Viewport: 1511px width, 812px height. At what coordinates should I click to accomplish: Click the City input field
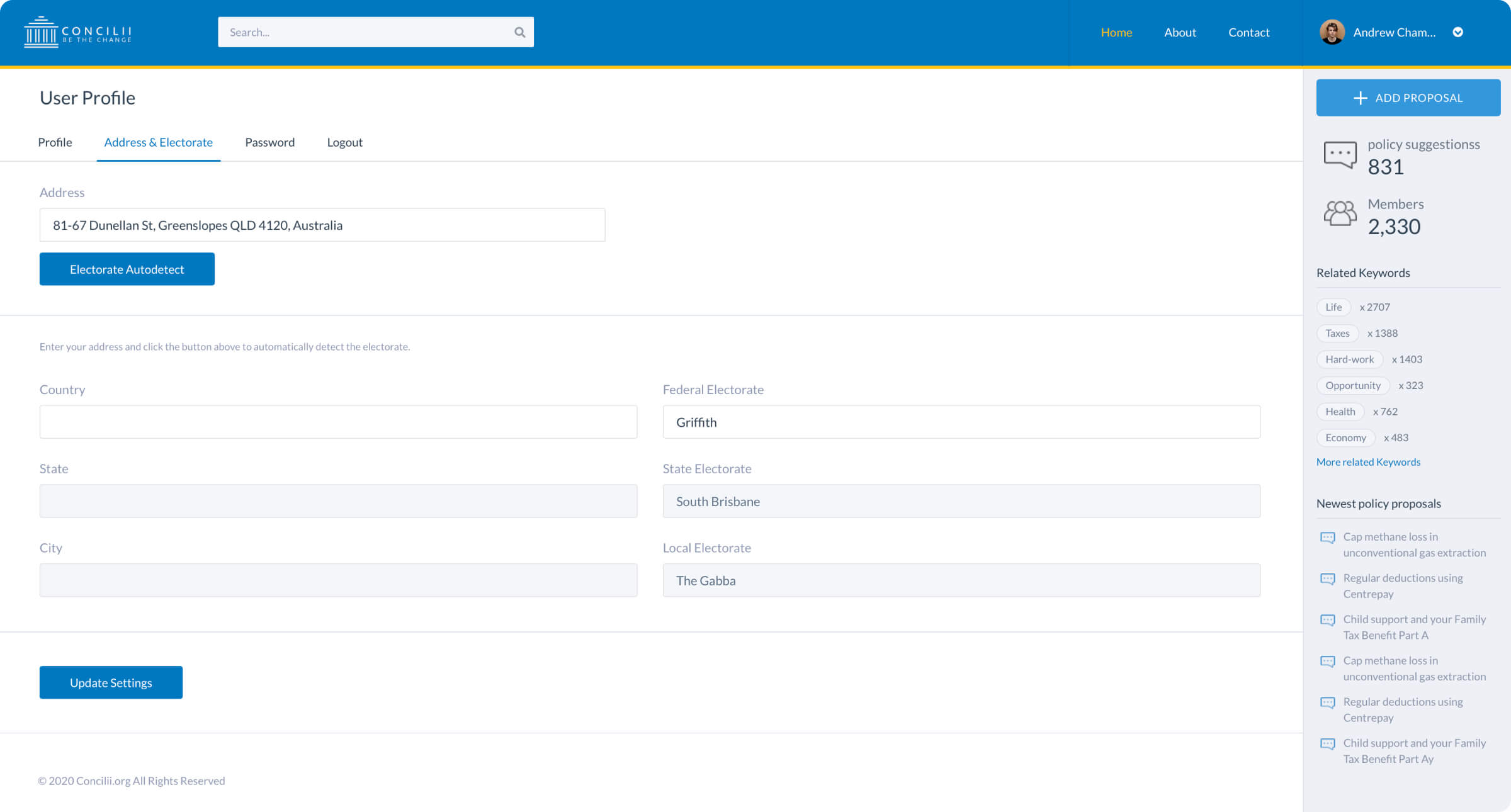[338, 580]
